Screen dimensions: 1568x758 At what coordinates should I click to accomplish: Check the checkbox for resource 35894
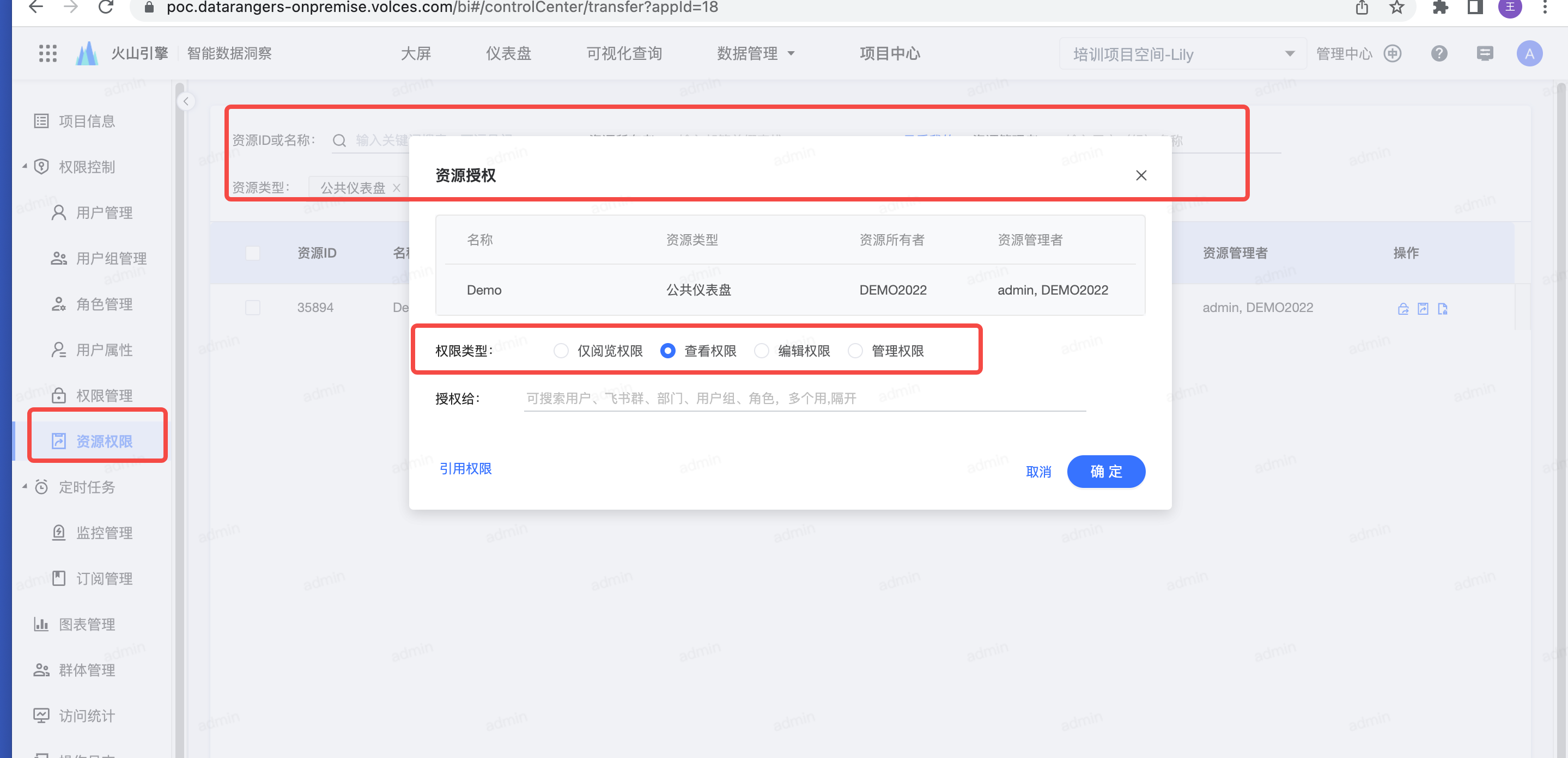point(253,308)
